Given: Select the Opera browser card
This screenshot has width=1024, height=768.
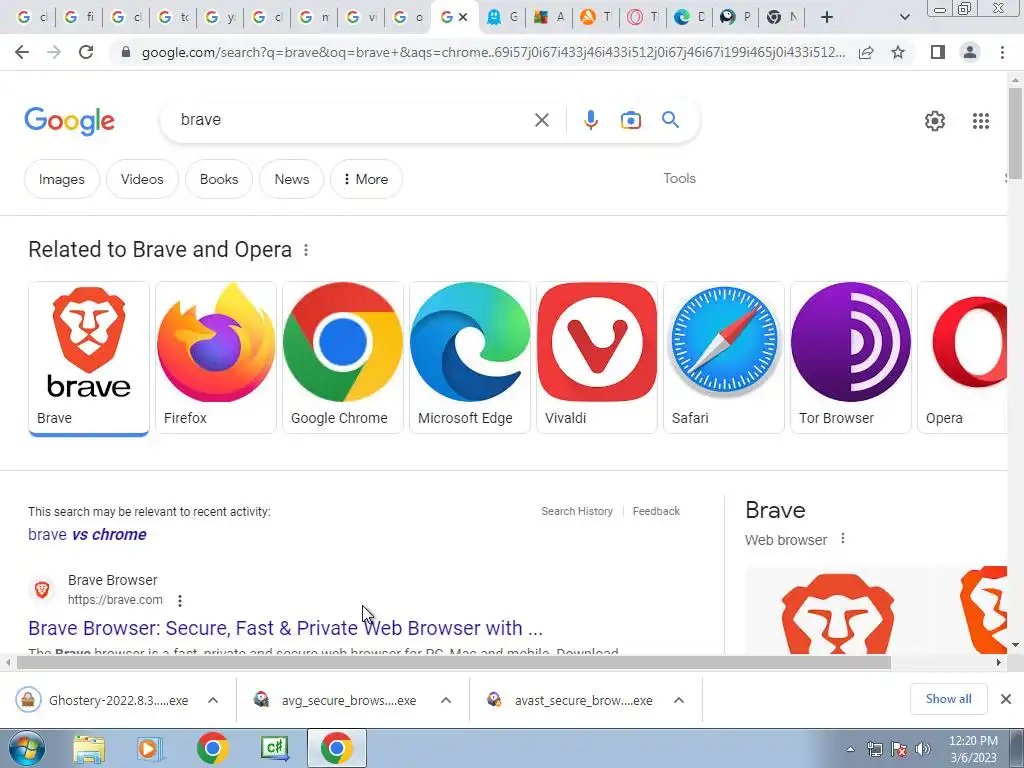Looking at the screenshot, I should (x=963, y=358).
